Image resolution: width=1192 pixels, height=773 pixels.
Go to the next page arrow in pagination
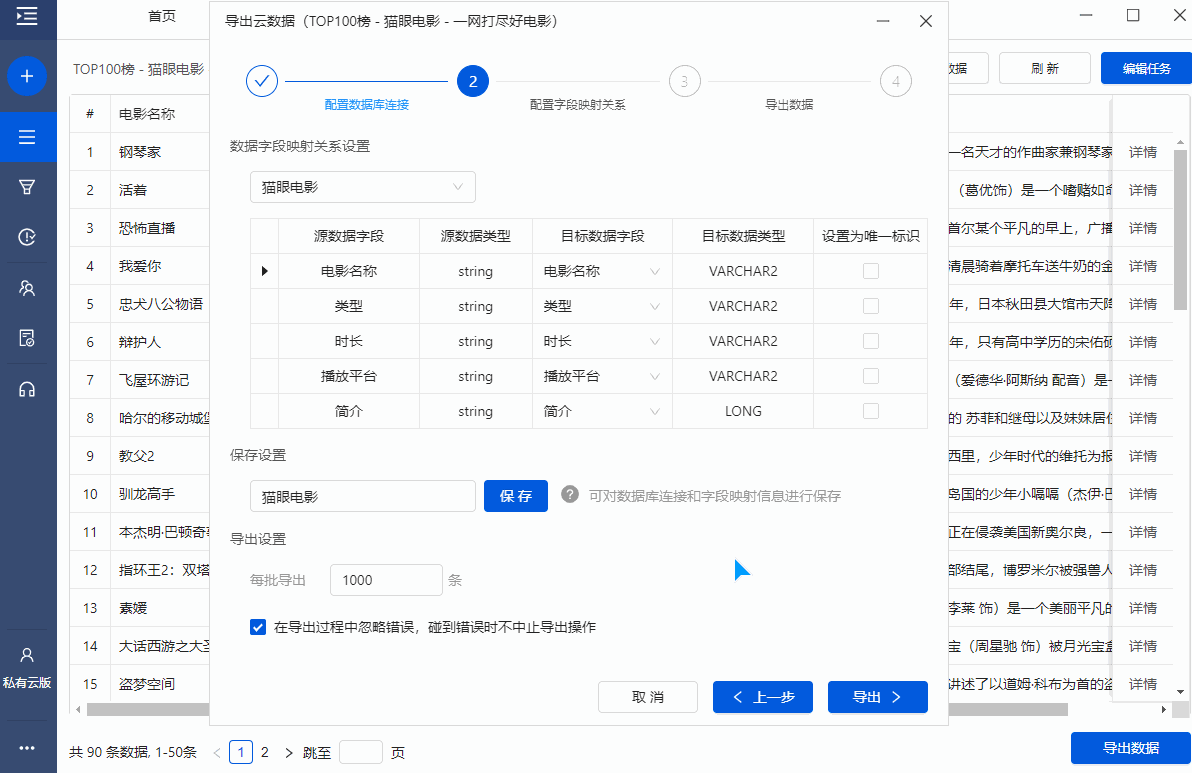pos(289,752)
